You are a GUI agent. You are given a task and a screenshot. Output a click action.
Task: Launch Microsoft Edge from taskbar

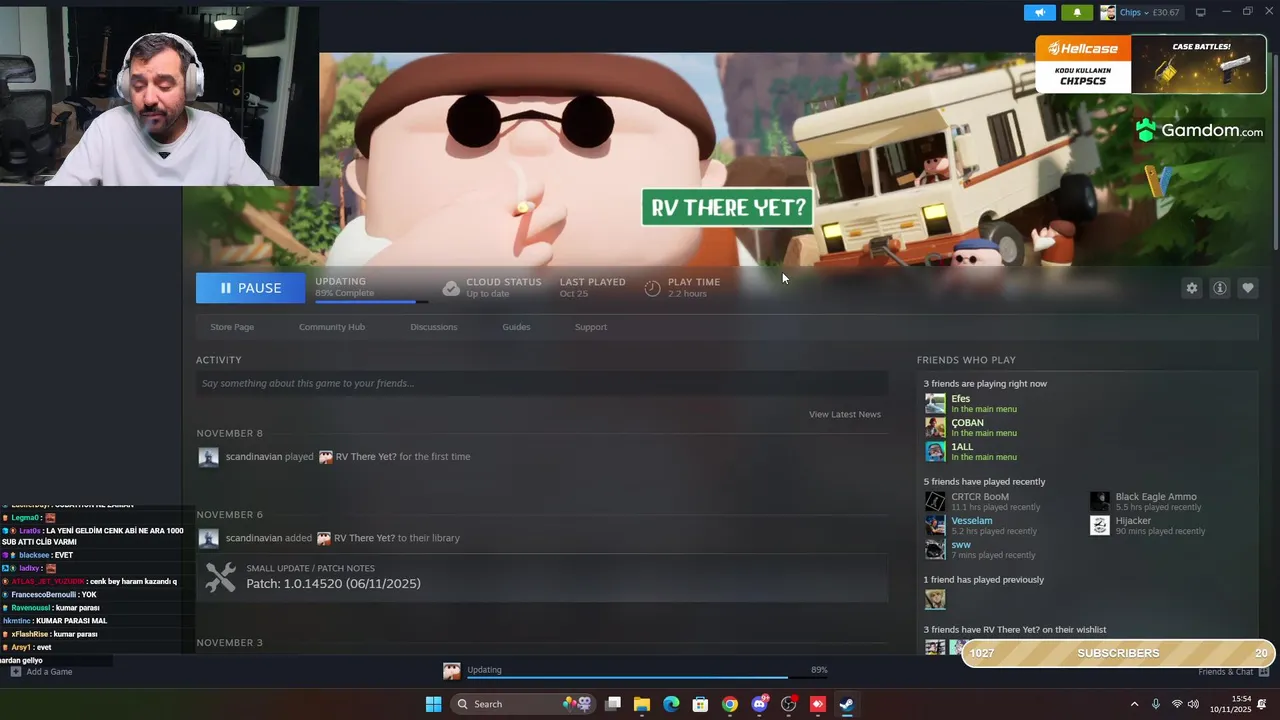pos(671,704)
